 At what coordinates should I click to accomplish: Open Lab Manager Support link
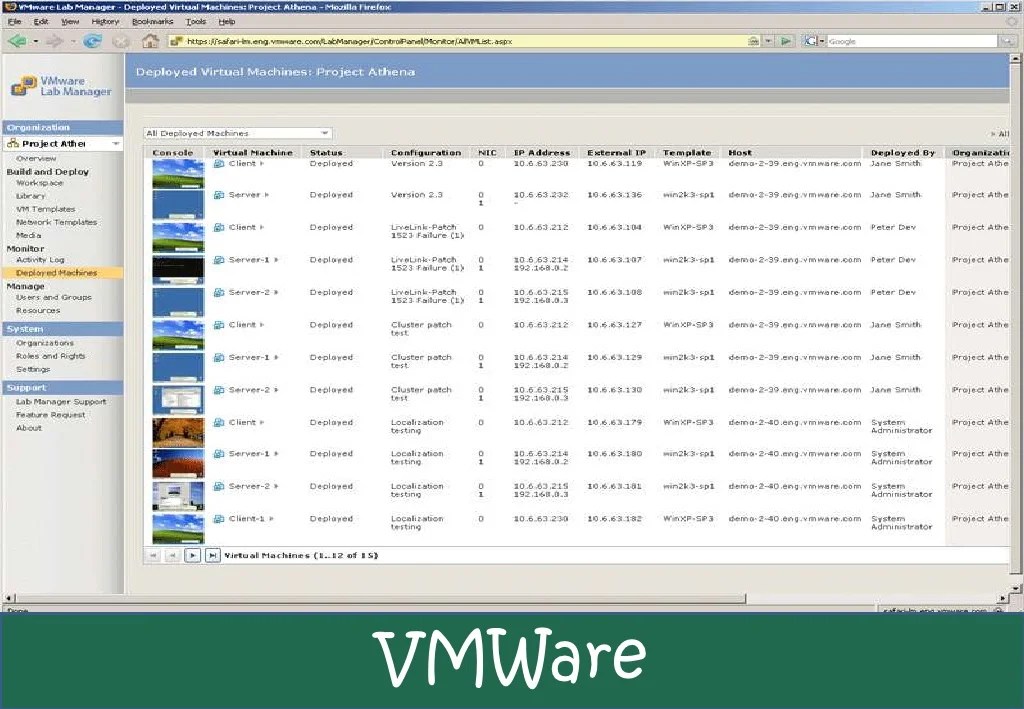[x=61, y=402]
